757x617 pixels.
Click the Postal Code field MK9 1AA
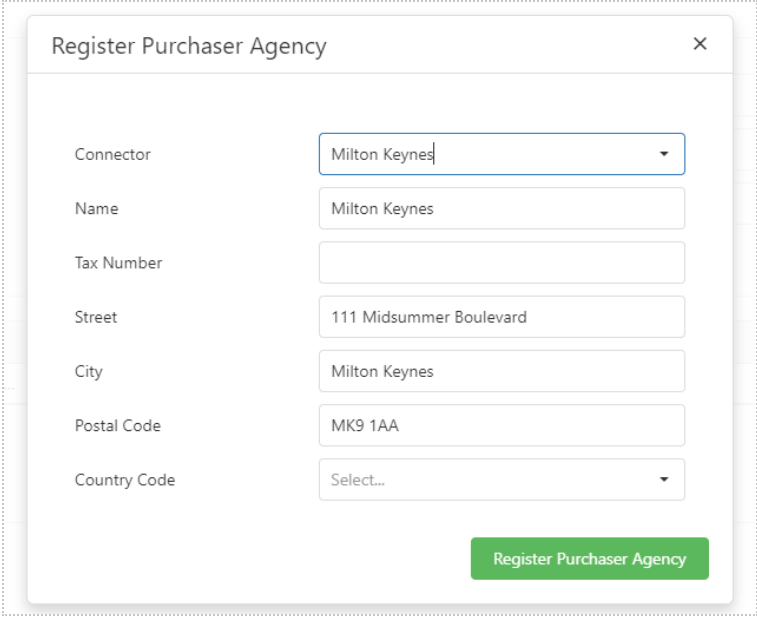coord(501,425)
